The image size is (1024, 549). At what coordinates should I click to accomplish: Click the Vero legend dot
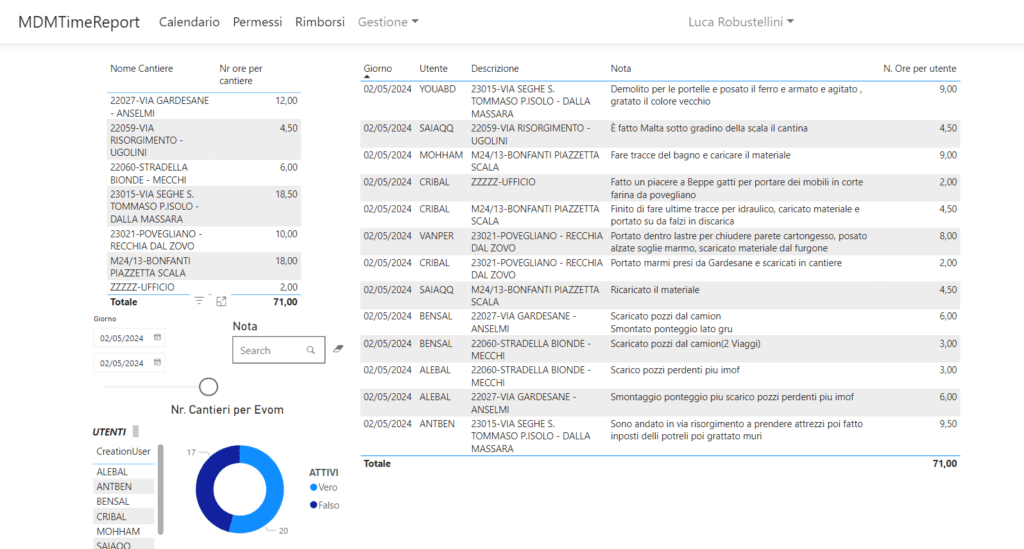[313, 488]
